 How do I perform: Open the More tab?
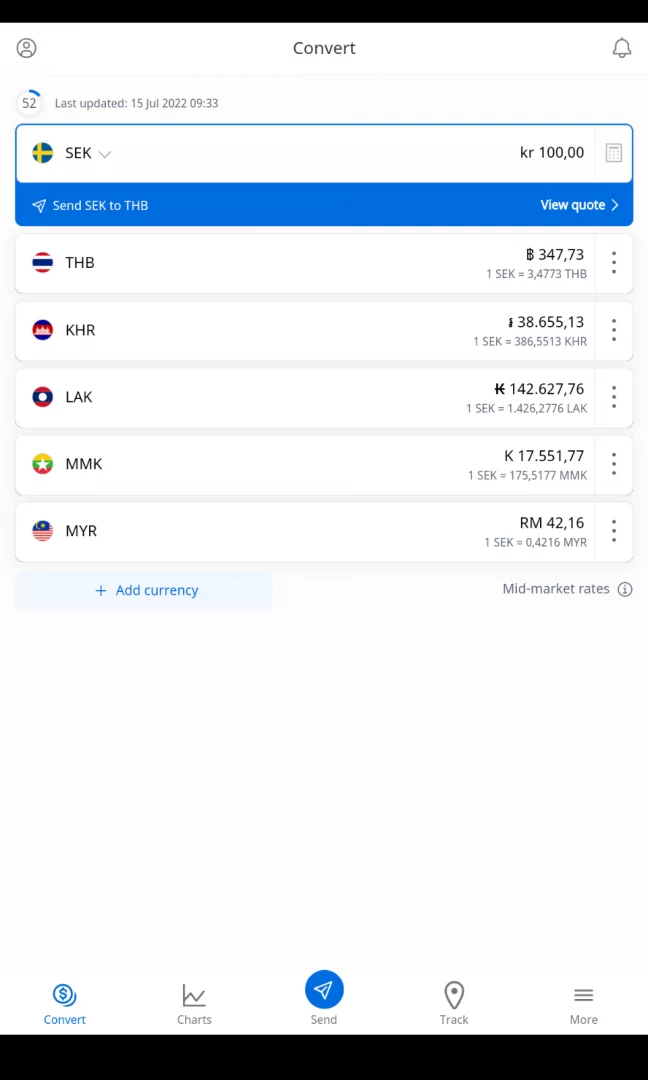click(584, 1003)
